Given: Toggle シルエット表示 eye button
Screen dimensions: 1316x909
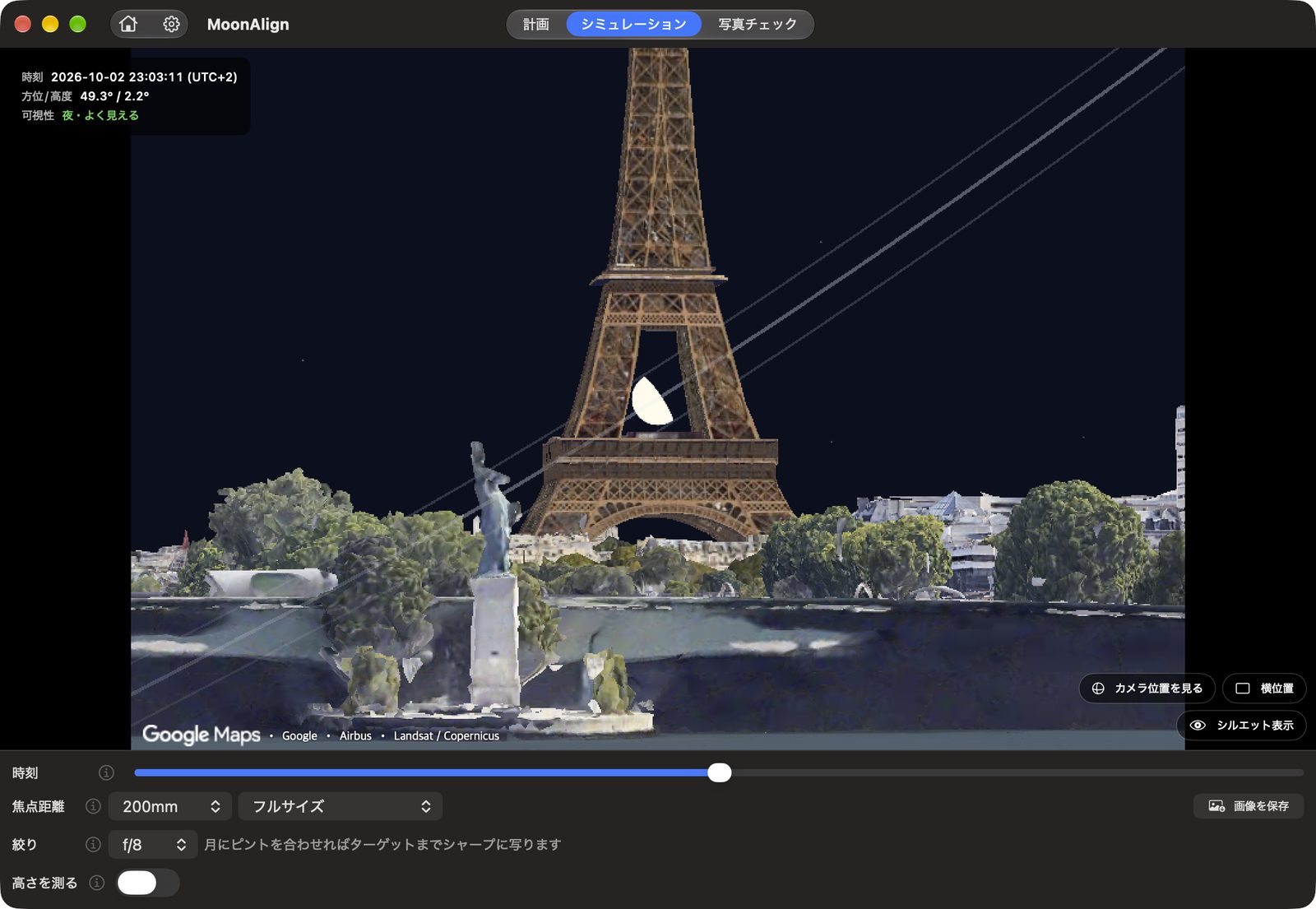Looking at the screenshot, I should tap(1242, 726).
